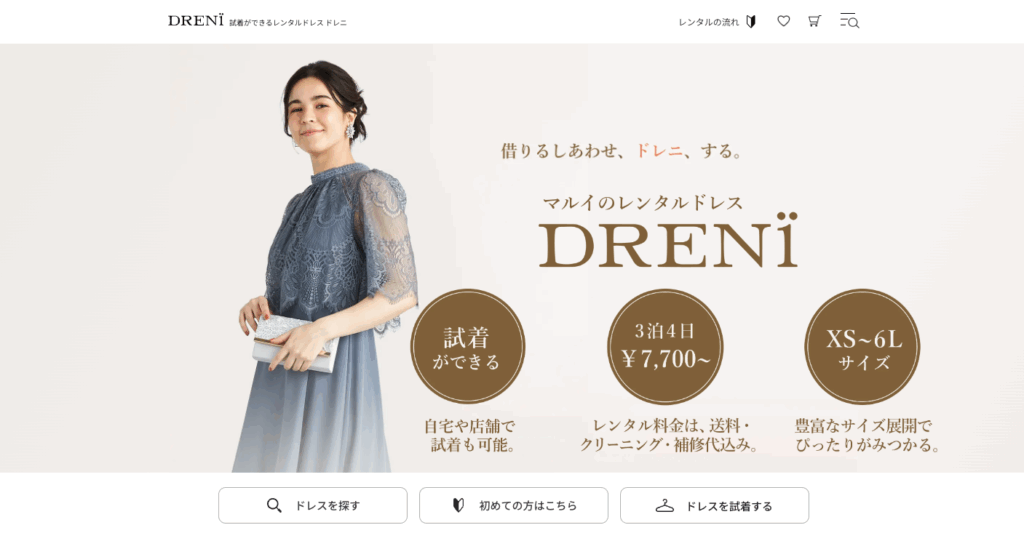Open the shopping cart icon
The height and width of the screenshot is (533, 1024).
814,22
